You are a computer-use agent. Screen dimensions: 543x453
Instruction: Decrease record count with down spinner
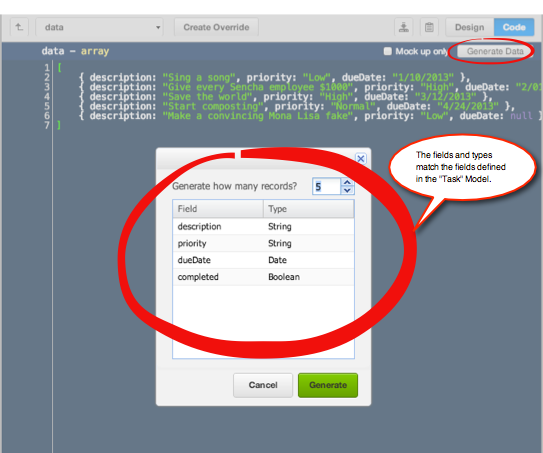[x=347, y=190]
